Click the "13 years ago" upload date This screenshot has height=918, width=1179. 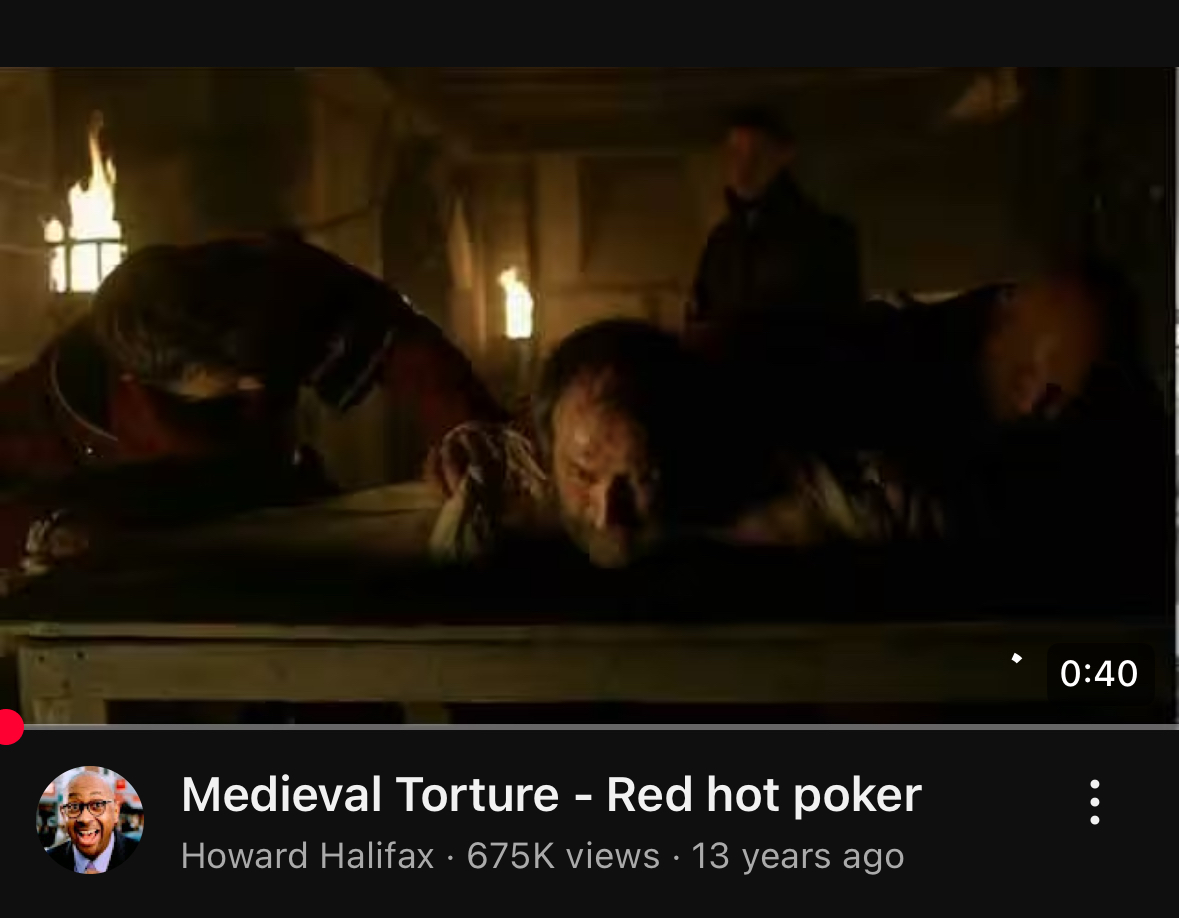797,856
